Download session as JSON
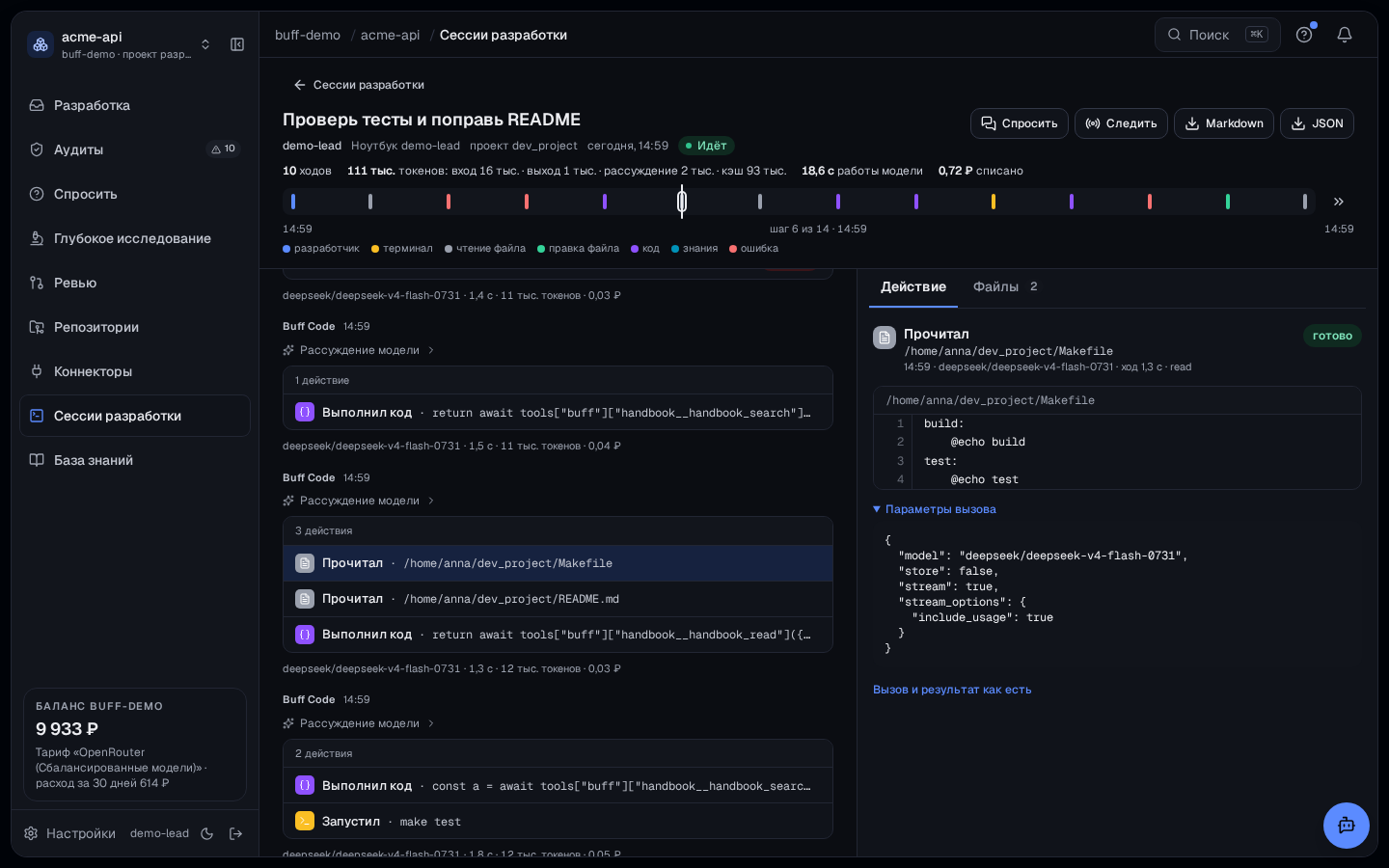Image resolution: width=1389 pixels, height=868 pixels. pos(1317,123)
